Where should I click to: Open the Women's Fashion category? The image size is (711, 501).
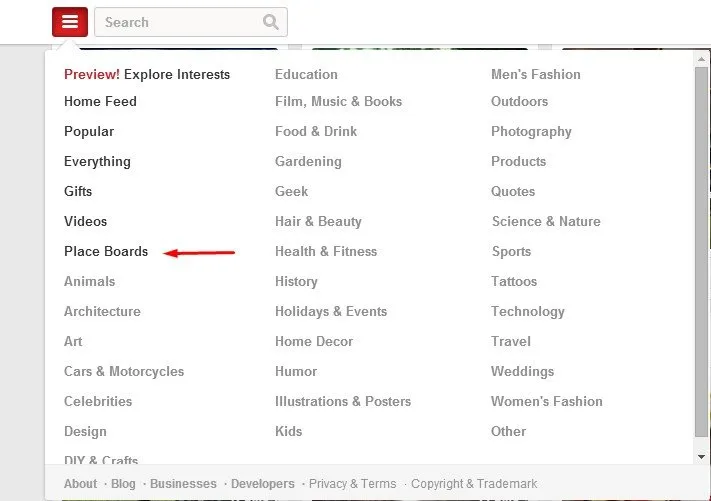[x=546, y=401]
